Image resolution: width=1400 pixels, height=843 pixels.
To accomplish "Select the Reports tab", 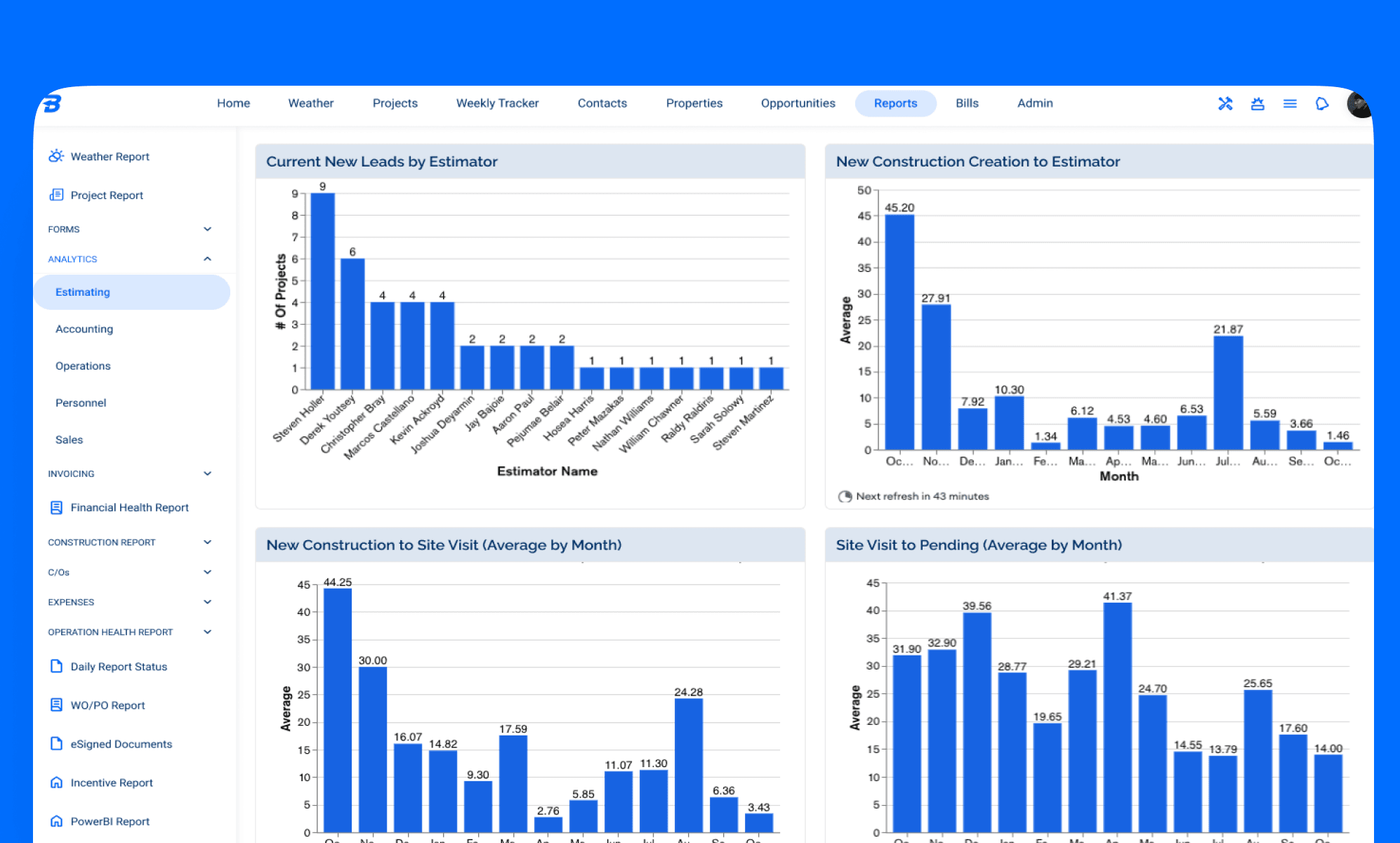I will pos(895,103).
